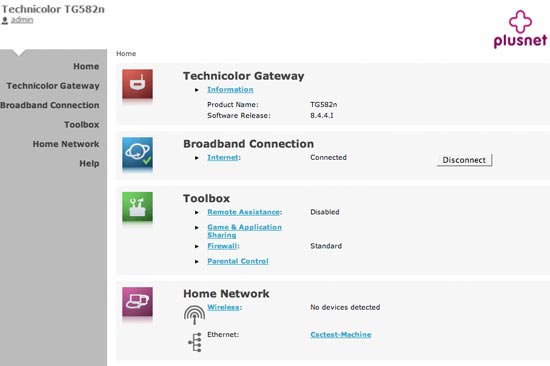Expand the arrow beside Remote Assistance

(197, 212)
